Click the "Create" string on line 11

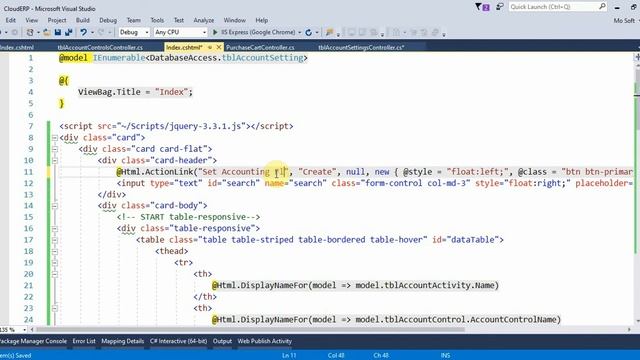point(318,172)
